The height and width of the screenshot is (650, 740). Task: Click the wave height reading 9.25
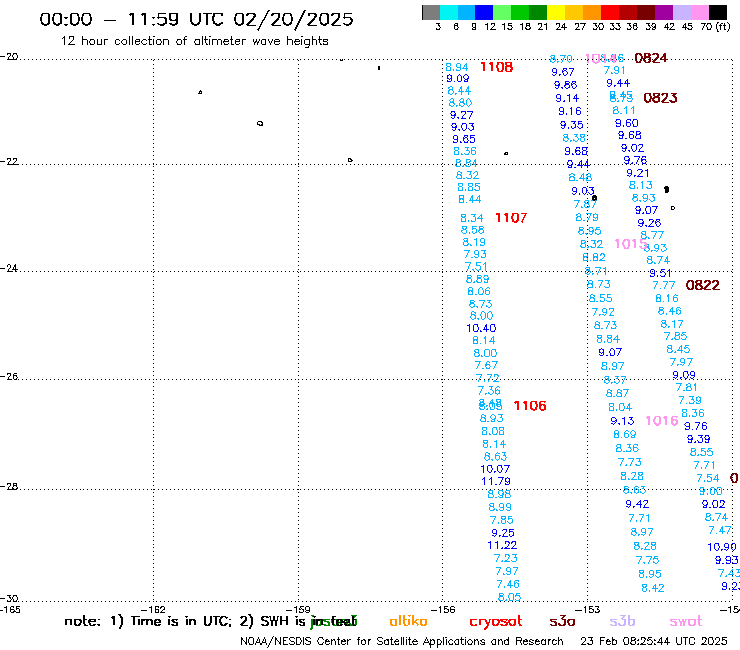point(503,532)
